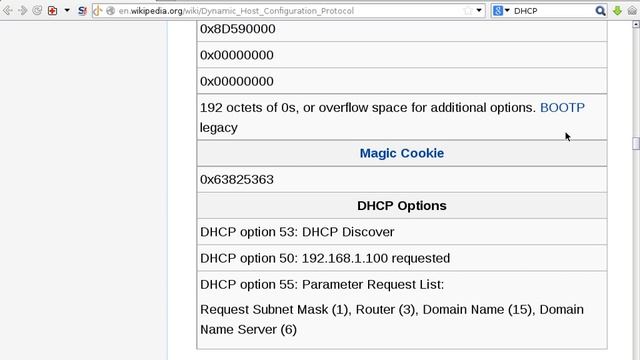The image size is (640, 360).
Task: Go forward with the forward arrow
Action: (x=22, y=11)
